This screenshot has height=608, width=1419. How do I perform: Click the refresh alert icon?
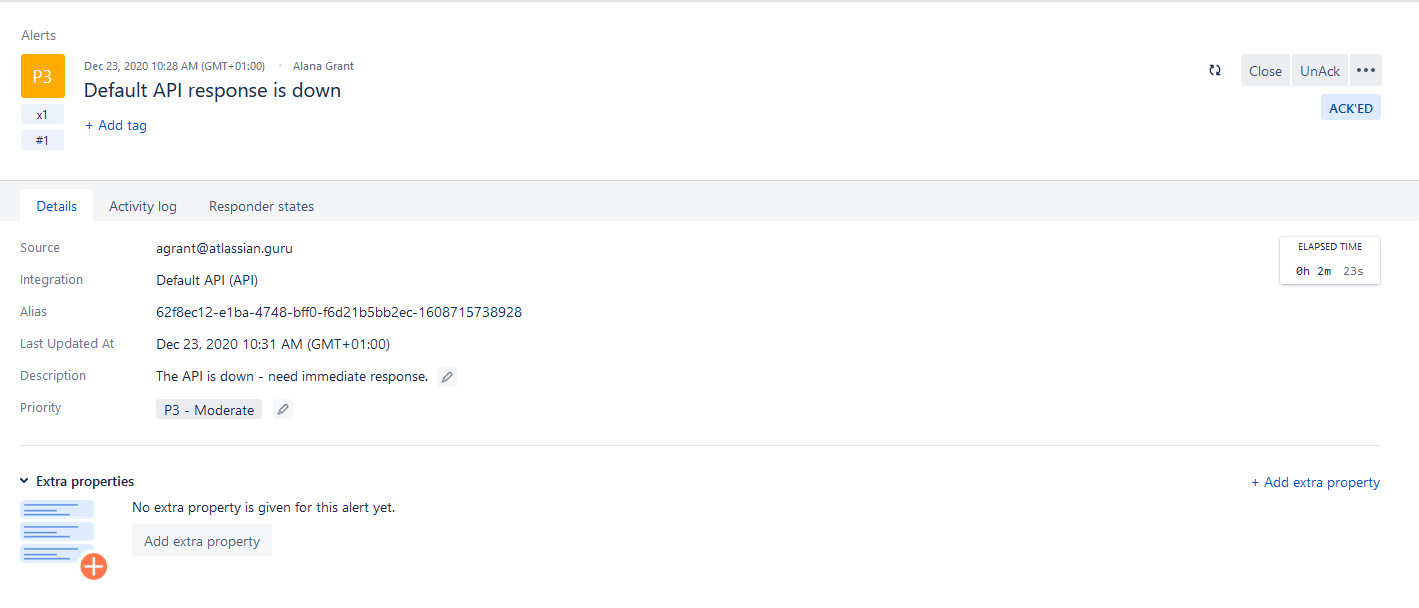click(1215, 70)
